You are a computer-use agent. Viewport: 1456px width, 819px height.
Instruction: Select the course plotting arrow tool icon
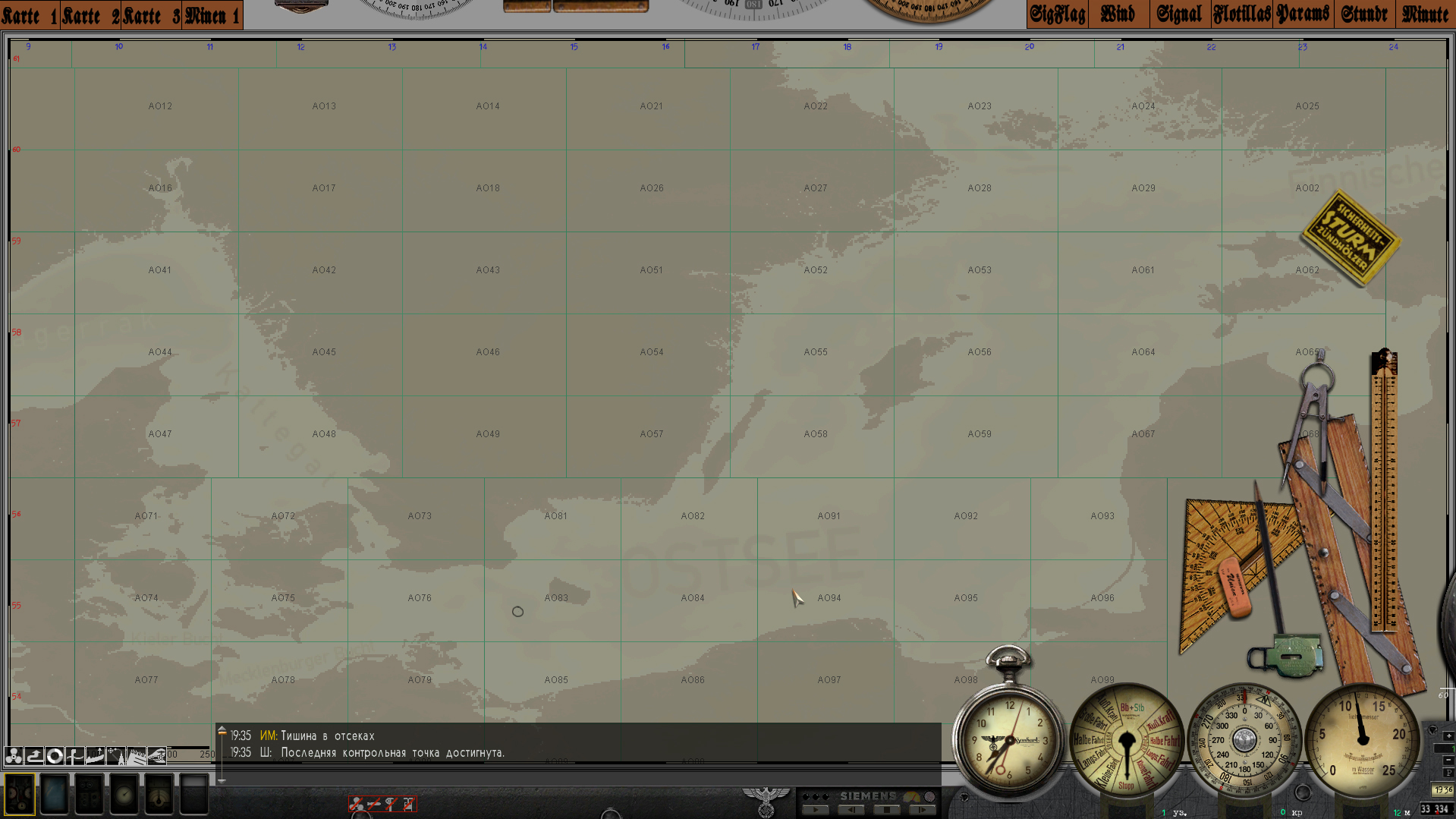pos(34,755)
